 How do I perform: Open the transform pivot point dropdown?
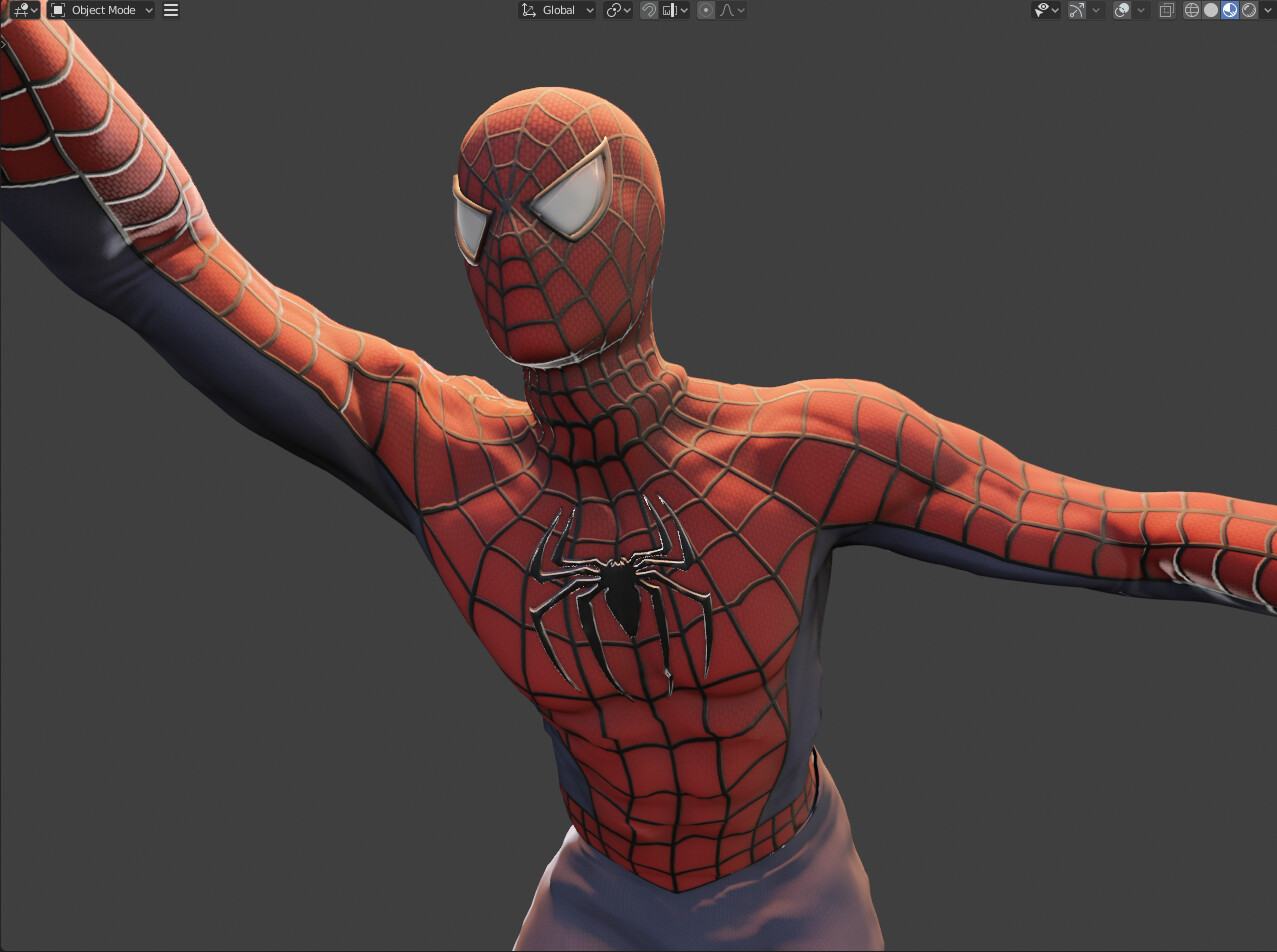click(x=619, y=10)
